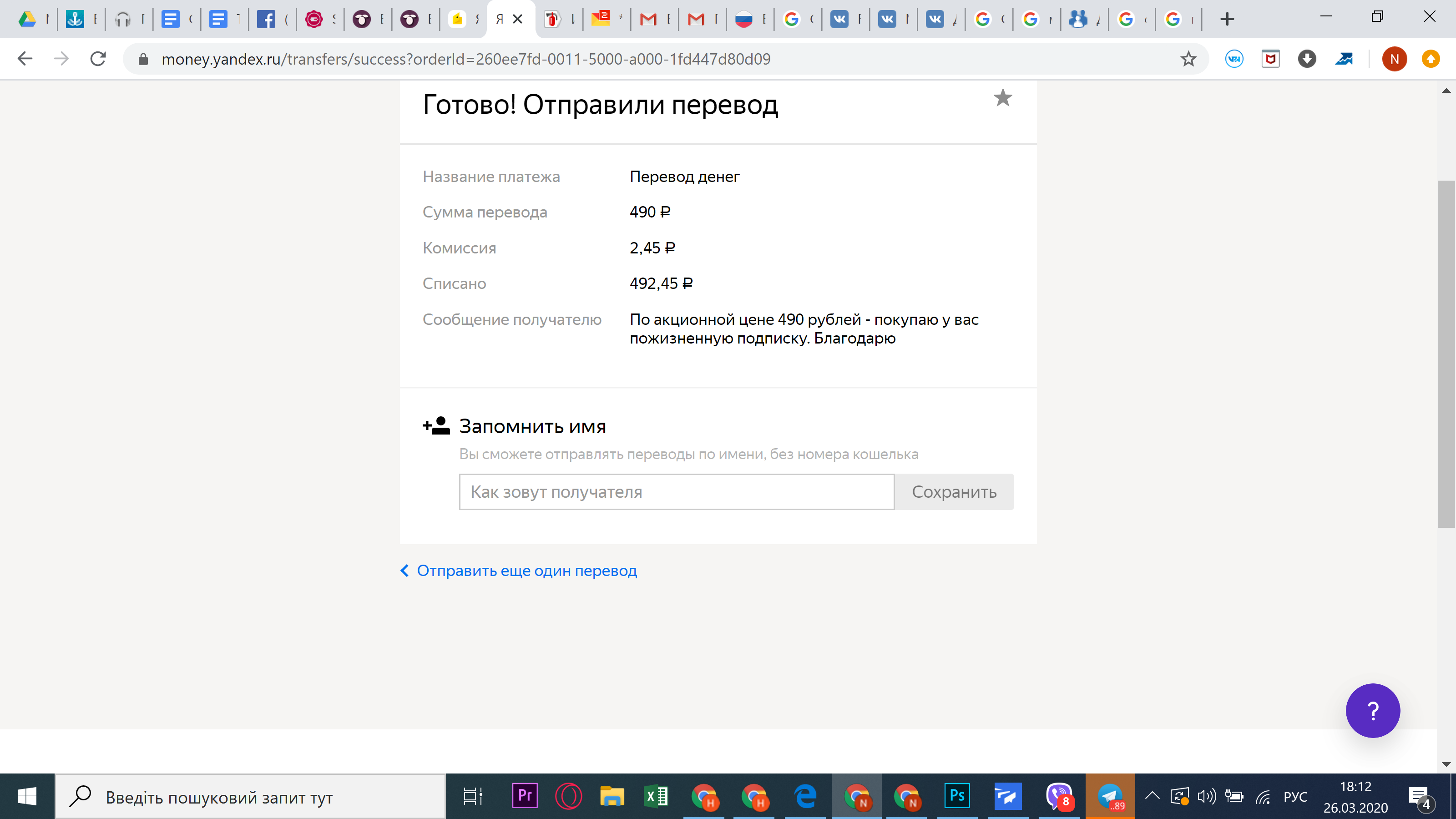Image resolution: width=1456 pixels, height=819 pixels.
Task: Open Photoshop from the taskbar
Action: 957,796
